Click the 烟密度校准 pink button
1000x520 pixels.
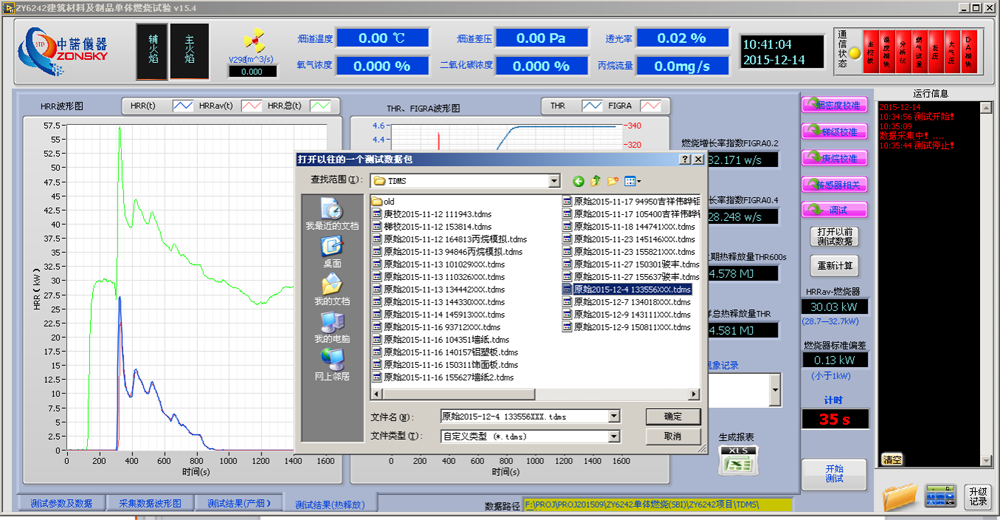[x=834, y=105]
